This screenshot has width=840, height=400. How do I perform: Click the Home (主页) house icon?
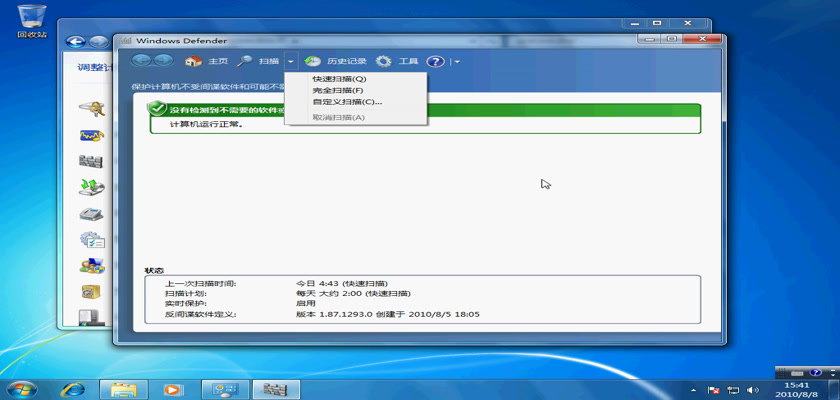point(193,61)
